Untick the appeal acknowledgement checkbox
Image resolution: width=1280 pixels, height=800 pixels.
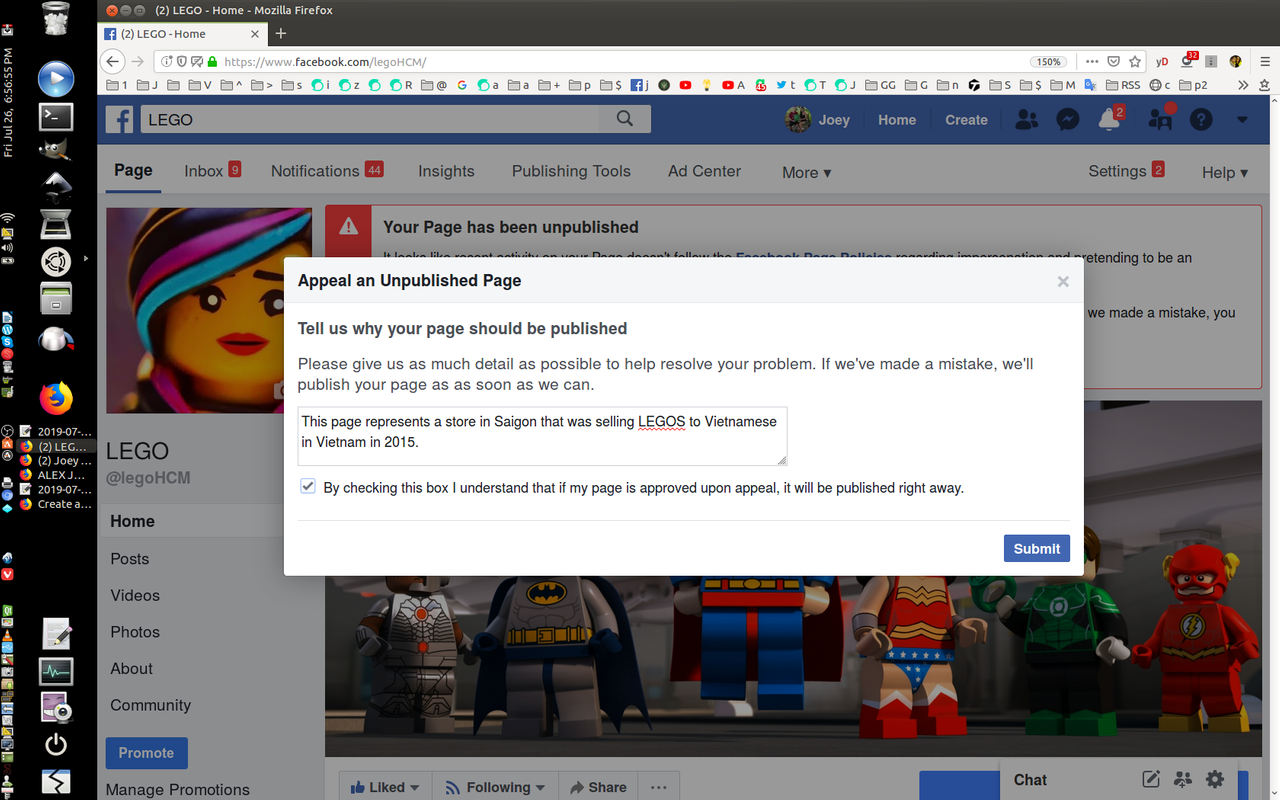tap(307, 487)
